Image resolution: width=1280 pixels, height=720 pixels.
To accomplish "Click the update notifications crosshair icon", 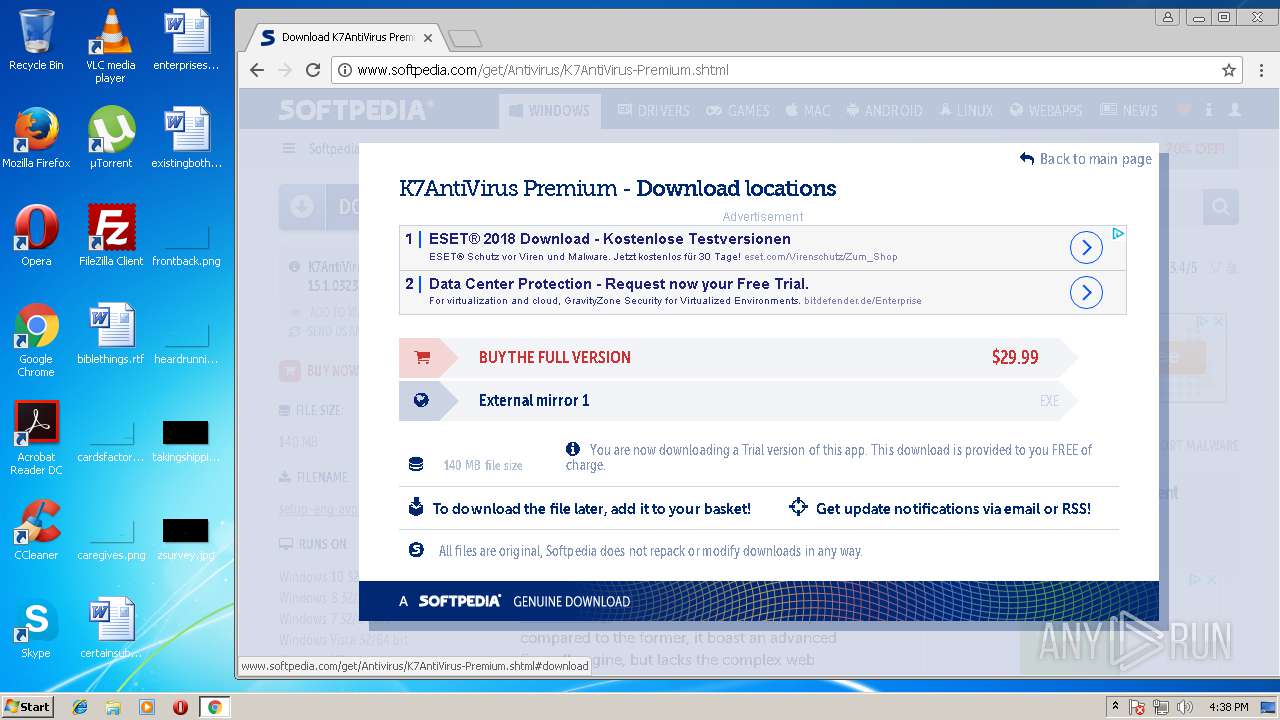I will [798, 507].
